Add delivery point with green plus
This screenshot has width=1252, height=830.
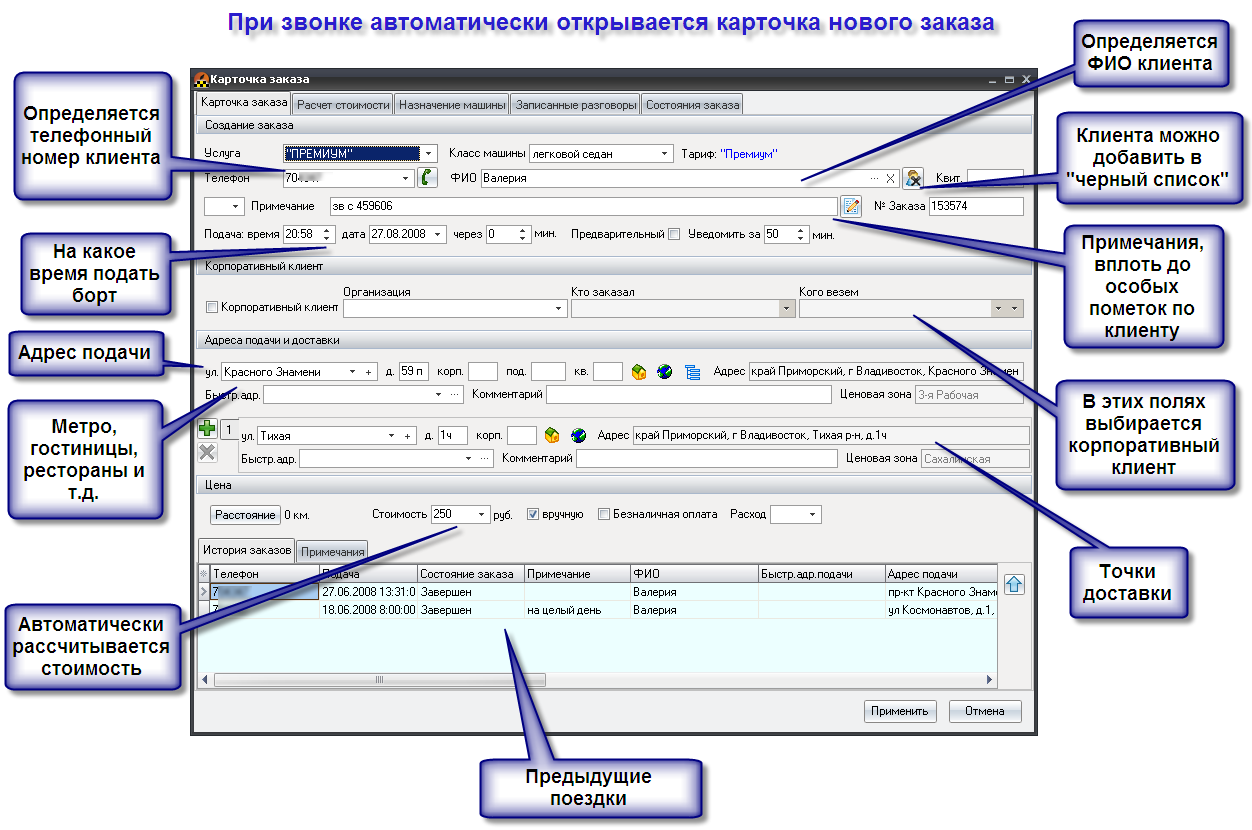pos(207,430)
